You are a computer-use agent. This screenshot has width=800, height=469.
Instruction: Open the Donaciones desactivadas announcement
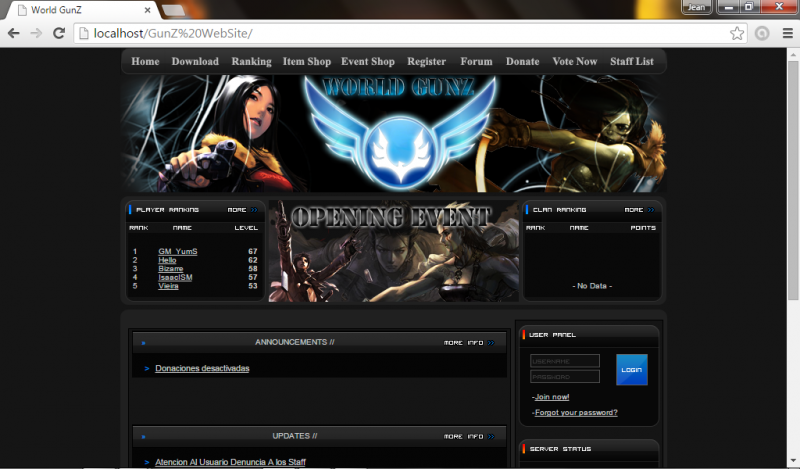(202, 368)
